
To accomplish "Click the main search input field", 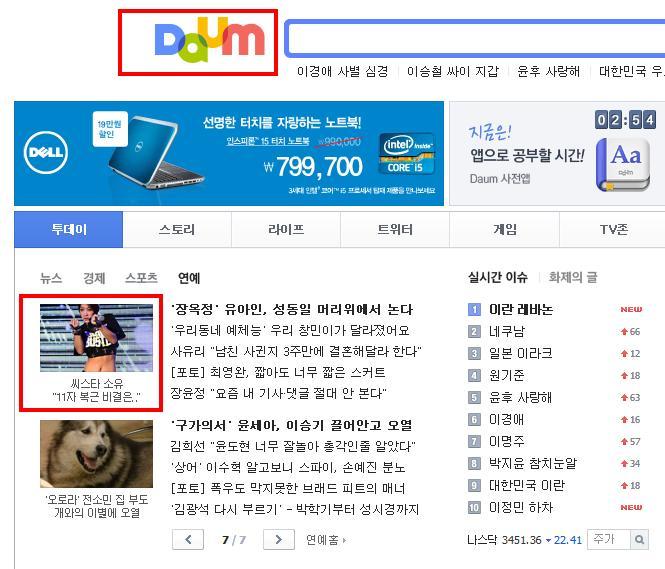I will pyautogui.click(x=475, y=38).
